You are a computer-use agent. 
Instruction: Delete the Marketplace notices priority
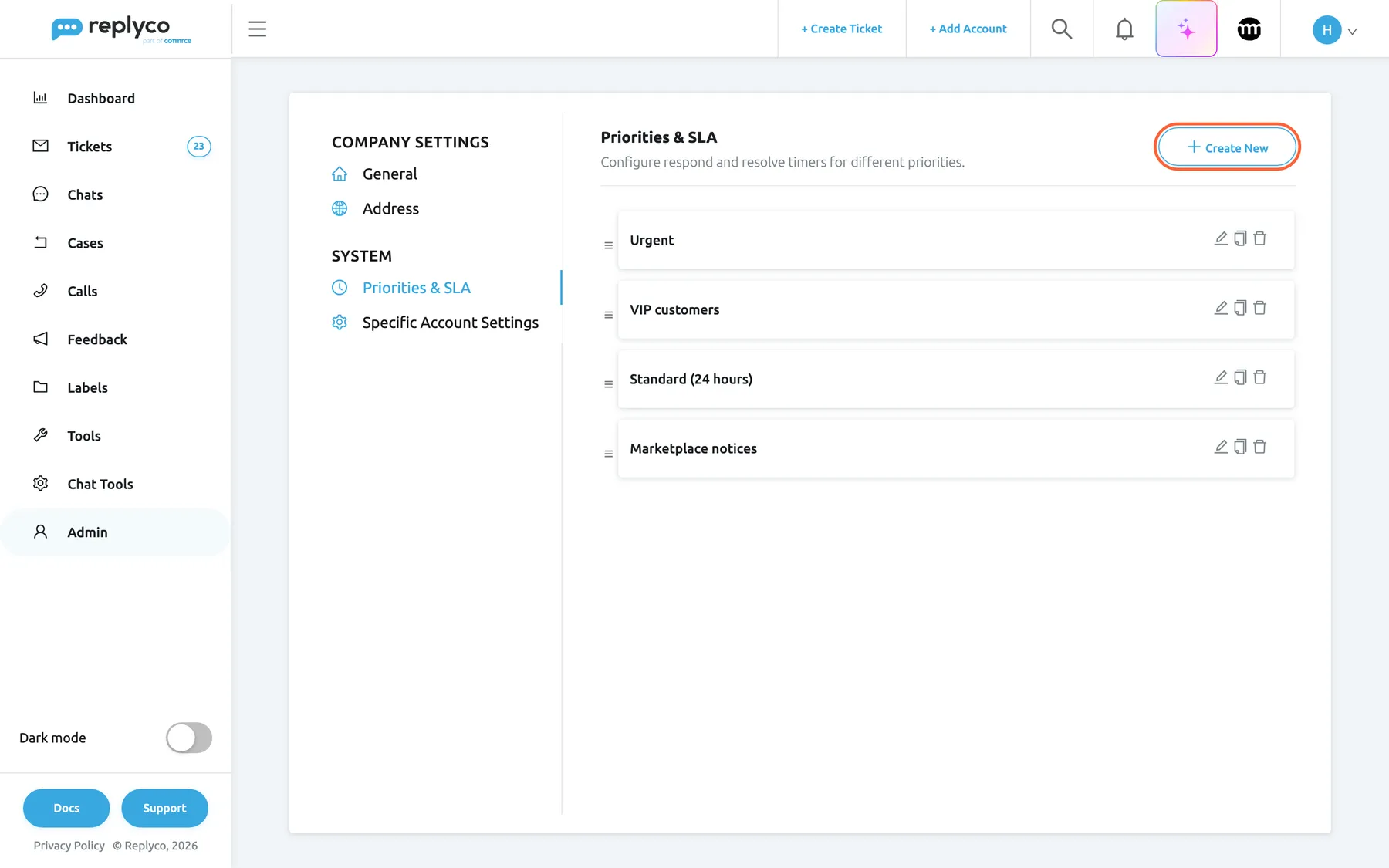[1260, 447]
